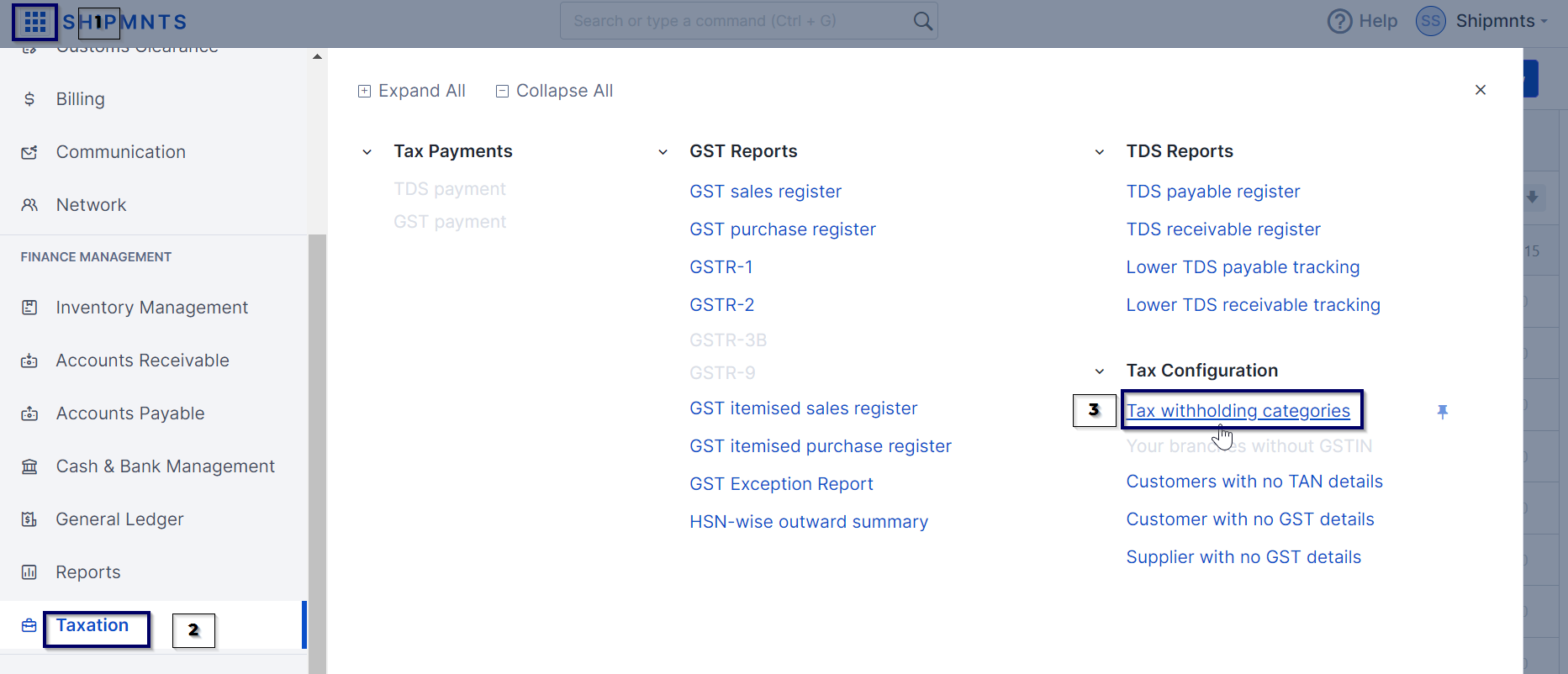Open the apps grid menu icon
This screenshot has width=1568, height=674.
pos(34,22)
